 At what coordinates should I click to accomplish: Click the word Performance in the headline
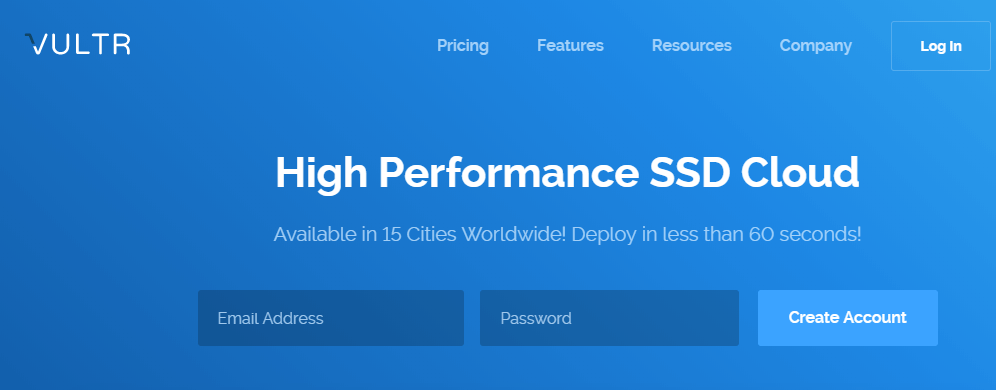coord(509,171)
